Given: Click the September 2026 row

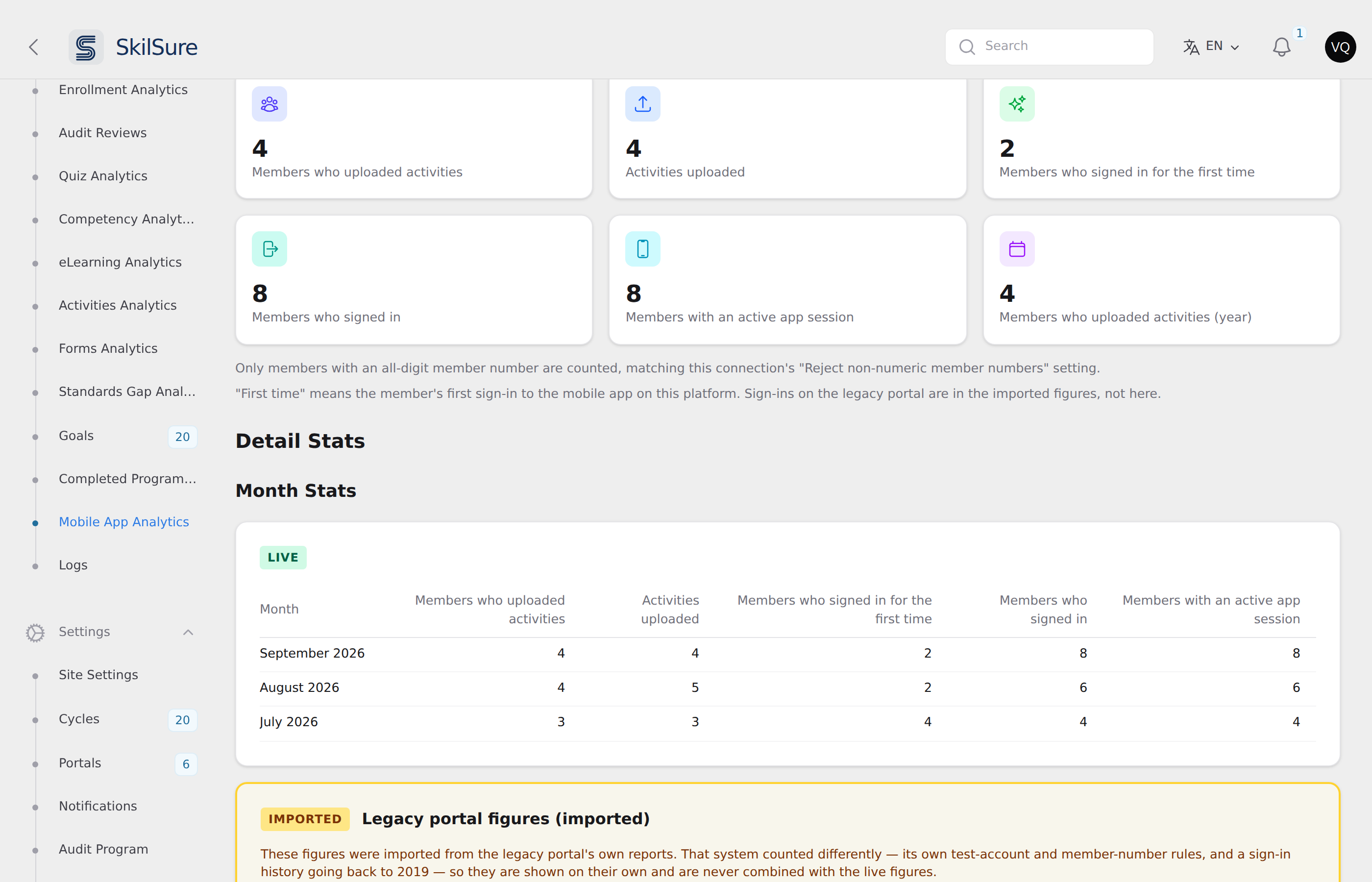Looking at the screenshot, I should pyautogui.click(x=787, y=654).
